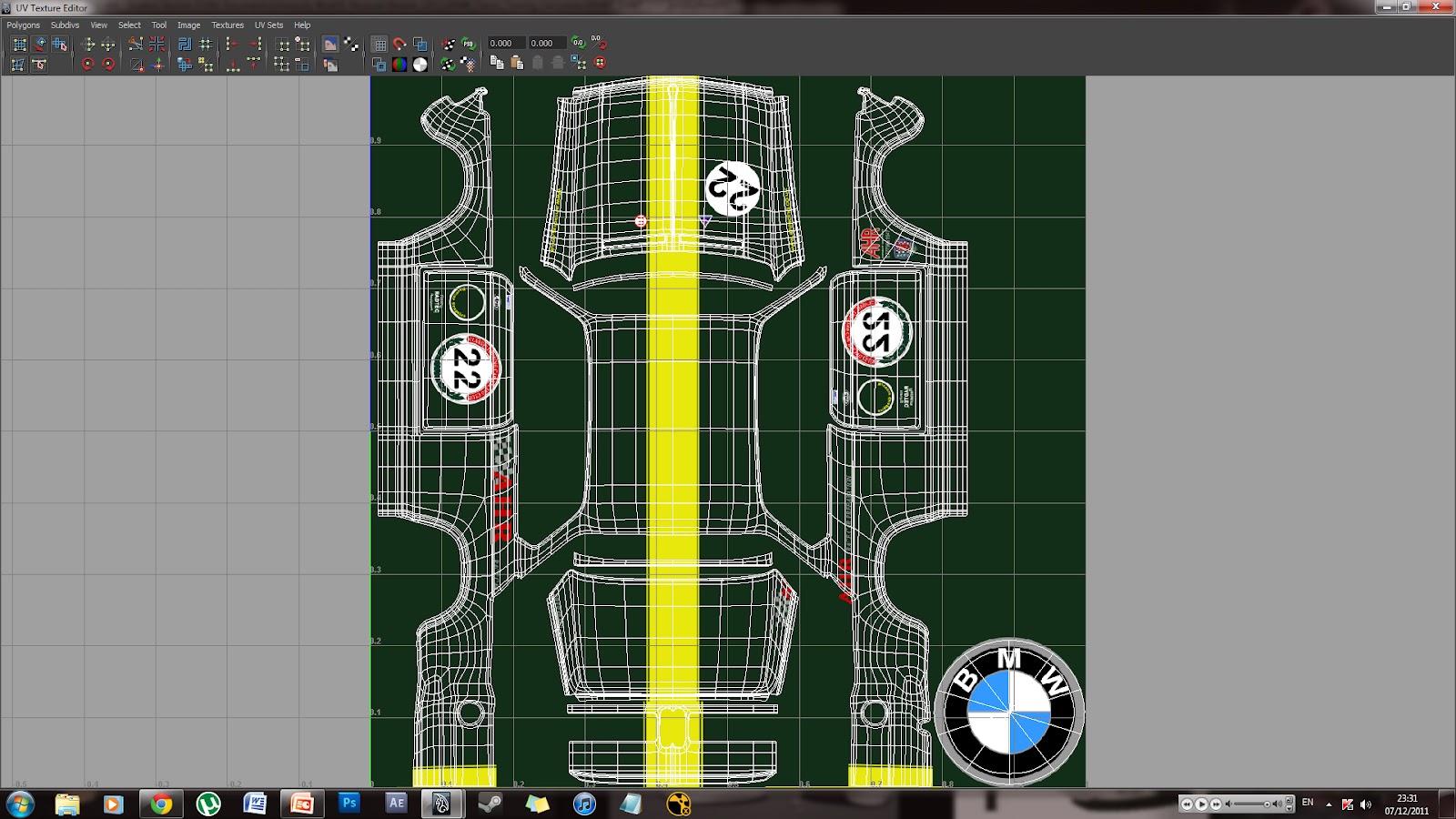Activate the Move UV Shell tool
The height and width of the screenshot is (819, 1456).
(x=42, y=43)
